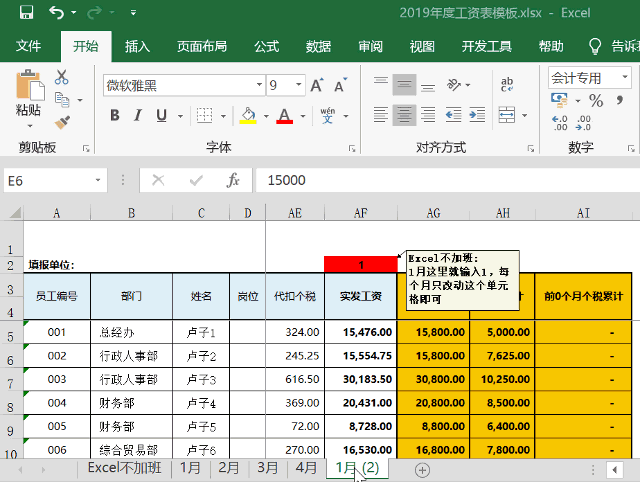Viewport: 640px width, 482px height.
Task: Click the Insert Function fx icon
Action: 233,180
